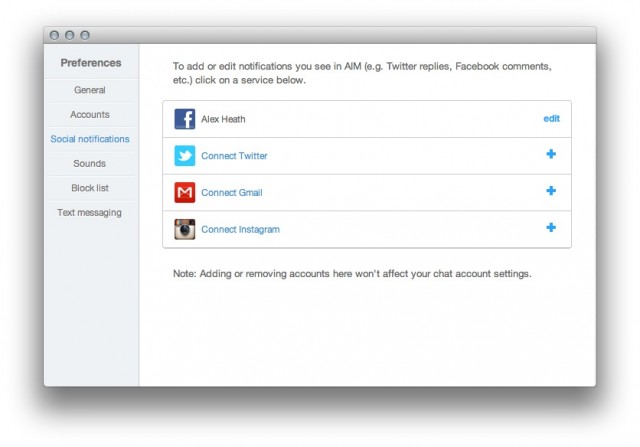Open the Connect Twitter link
The image size is (640, 447).
[x=234, y=156]
